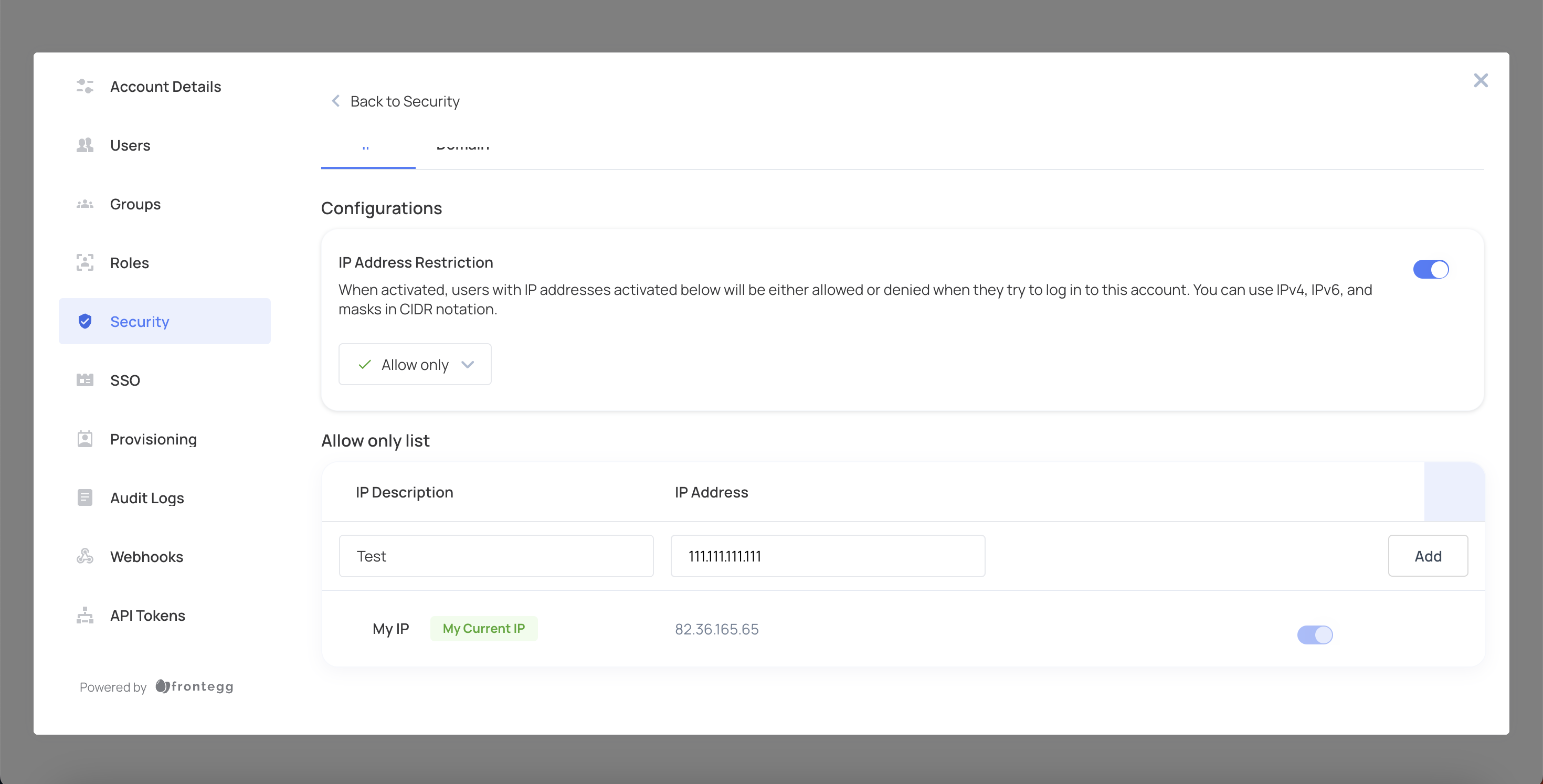1543x784 pixels.
Task: Click the API Tokens icon in sidebar
Action: coord(85,615)
